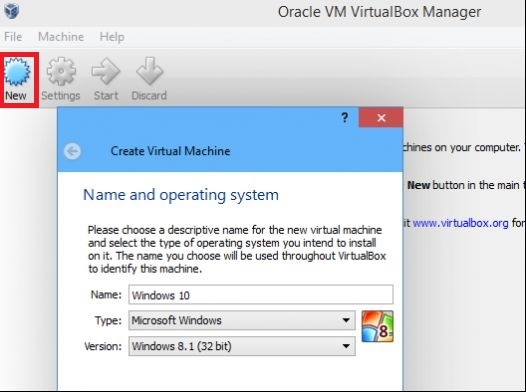Open the File menu
Screen dimensions: 526x392
[13, 37]
